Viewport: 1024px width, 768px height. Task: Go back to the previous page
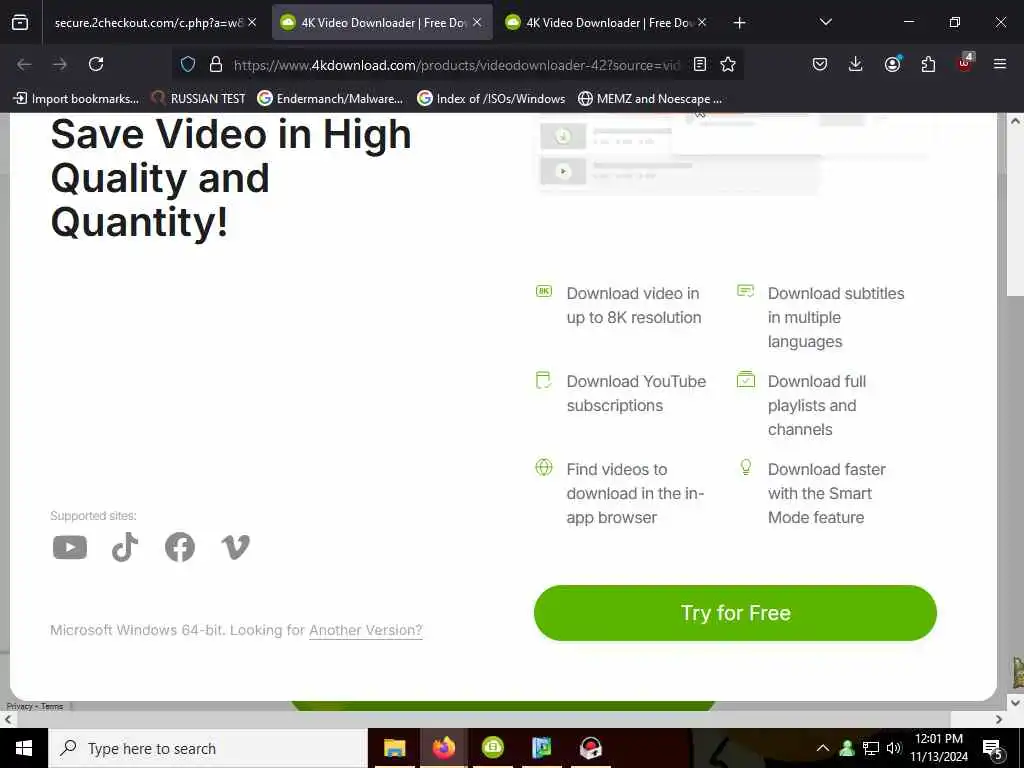point(24,64)
